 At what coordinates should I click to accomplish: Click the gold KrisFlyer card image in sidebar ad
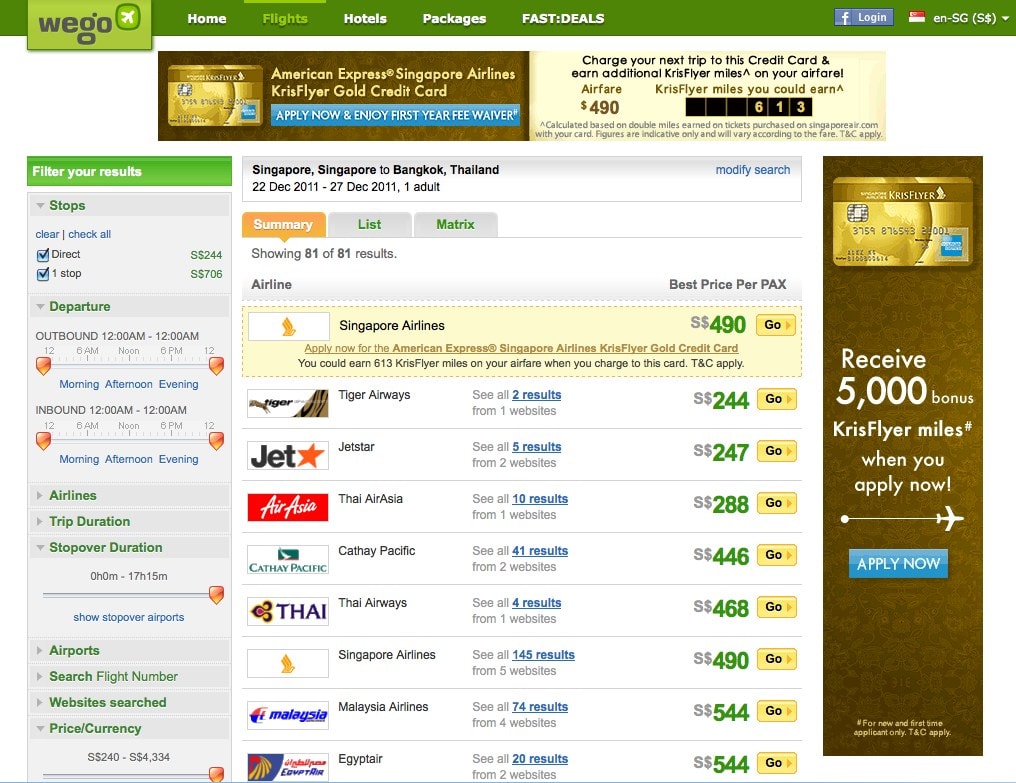click(903, 221)
